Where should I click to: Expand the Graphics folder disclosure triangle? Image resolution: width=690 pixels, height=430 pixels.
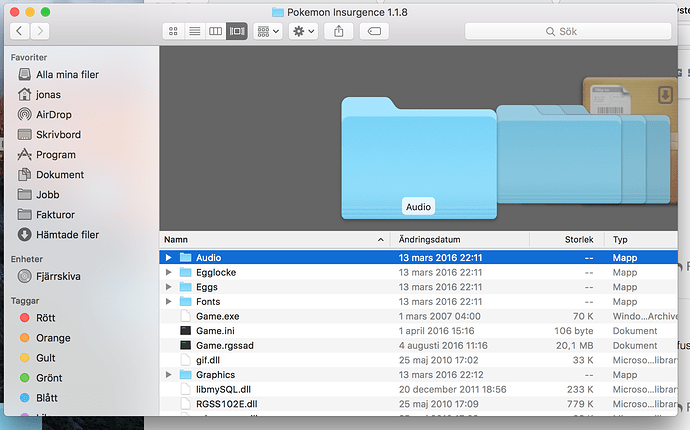[168, 375]
